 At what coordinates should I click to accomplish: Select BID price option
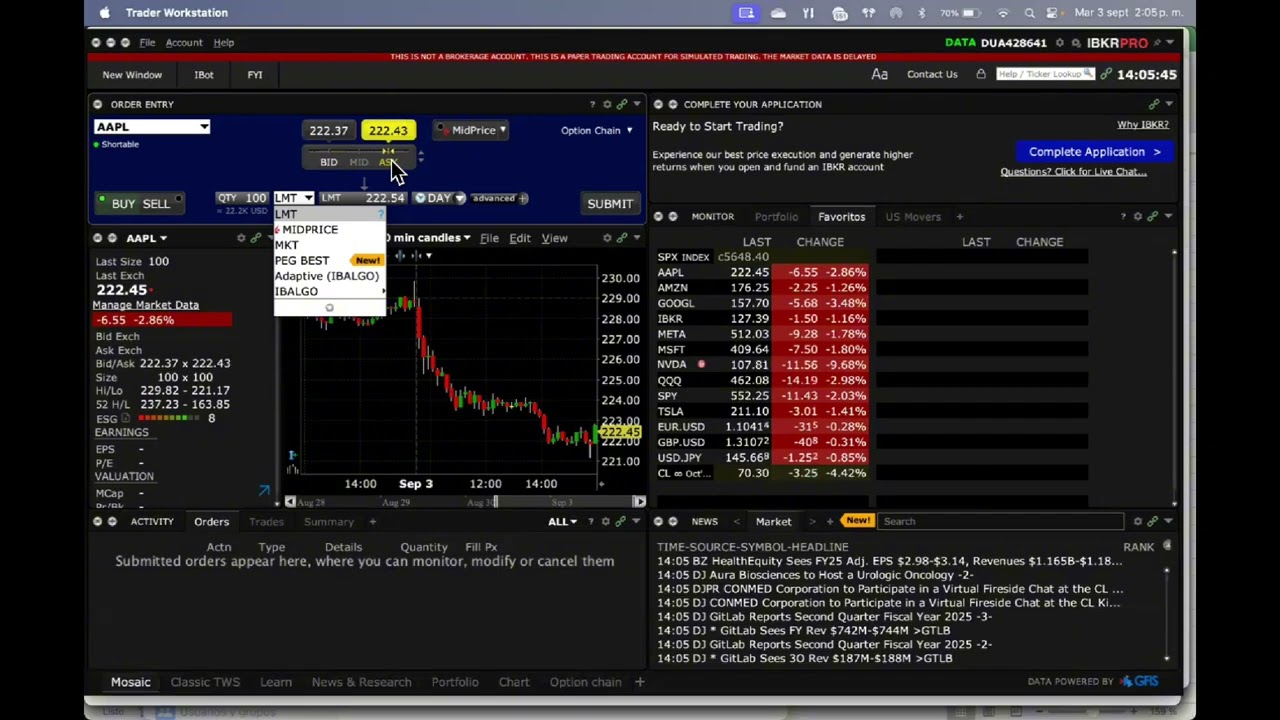[x=328, y=162]
